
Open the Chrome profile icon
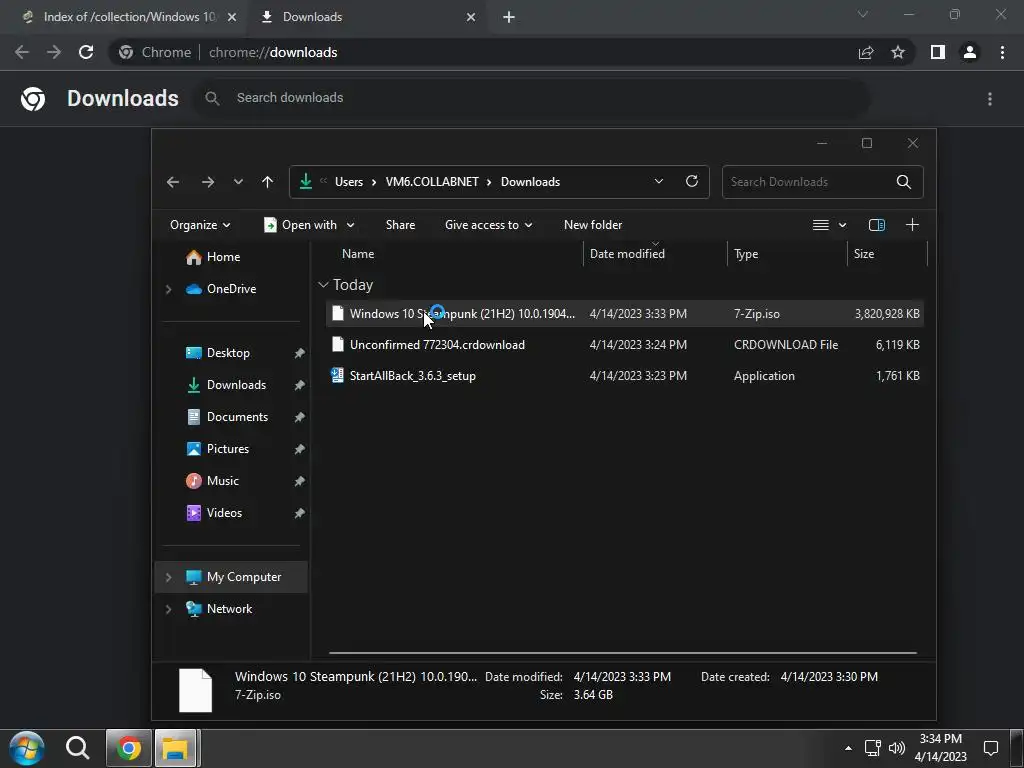click(970, 52)
